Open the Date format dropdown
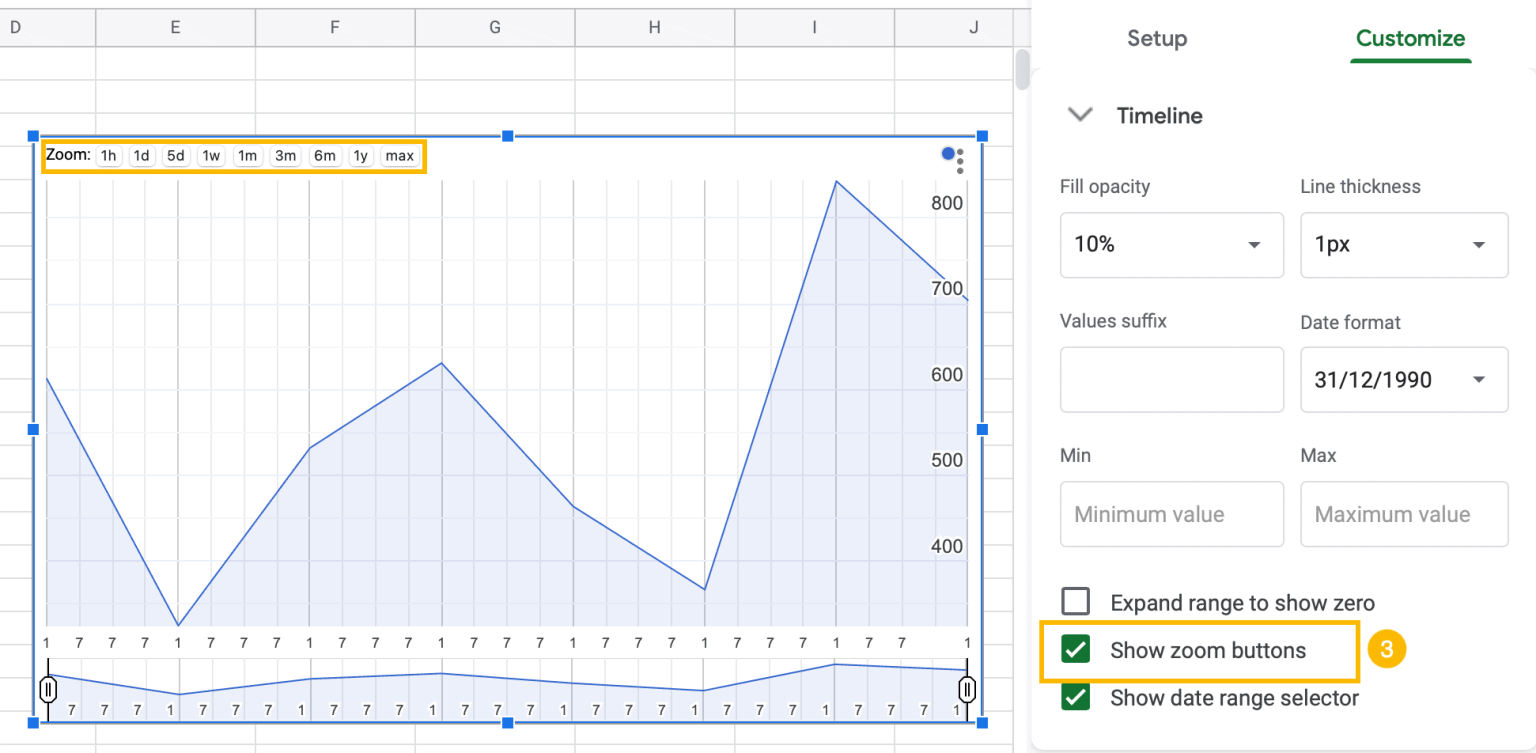The width and height of the screenshot is (1536, 753). [x=1404, y=379]
